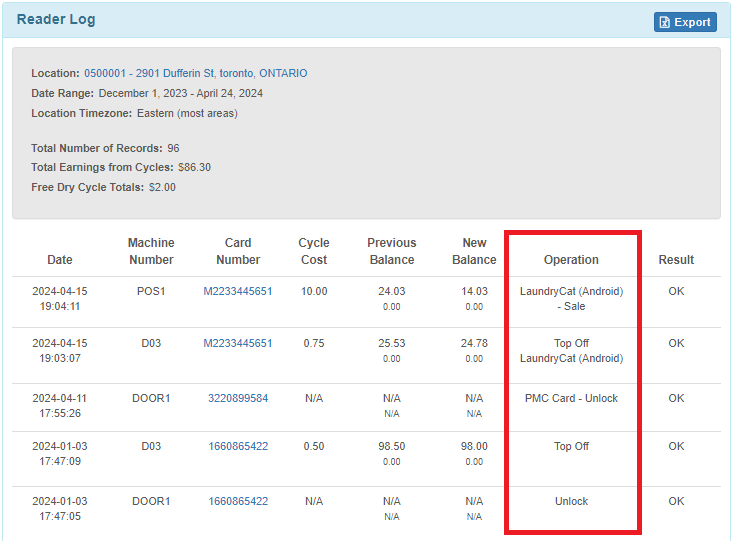Click the Result column header
This screenshot has height=541, width=731.
coord(676,259)
